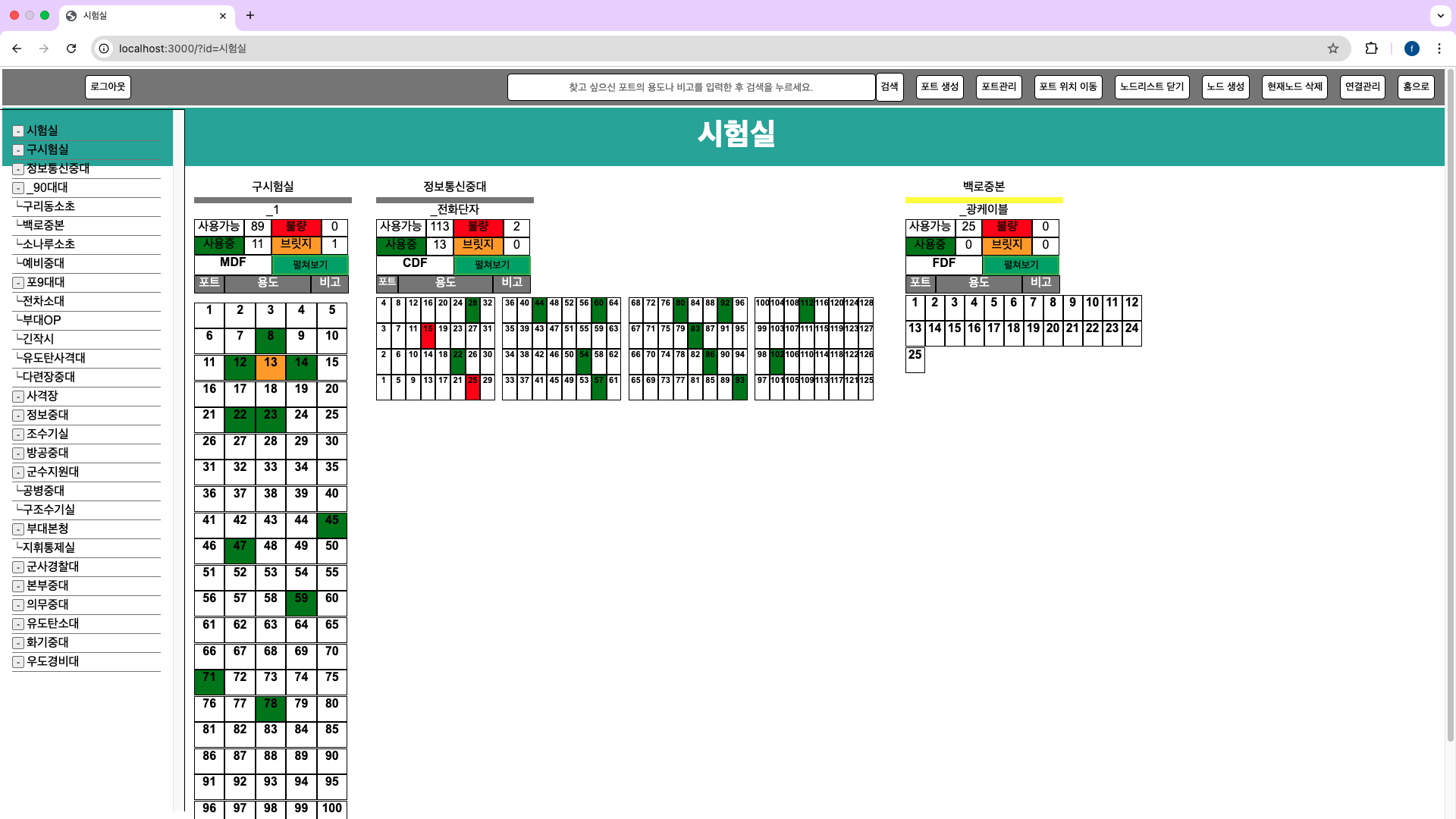Bookmark this page with the star icon
Screen dimensions: 1456x819
[1333, 49]
